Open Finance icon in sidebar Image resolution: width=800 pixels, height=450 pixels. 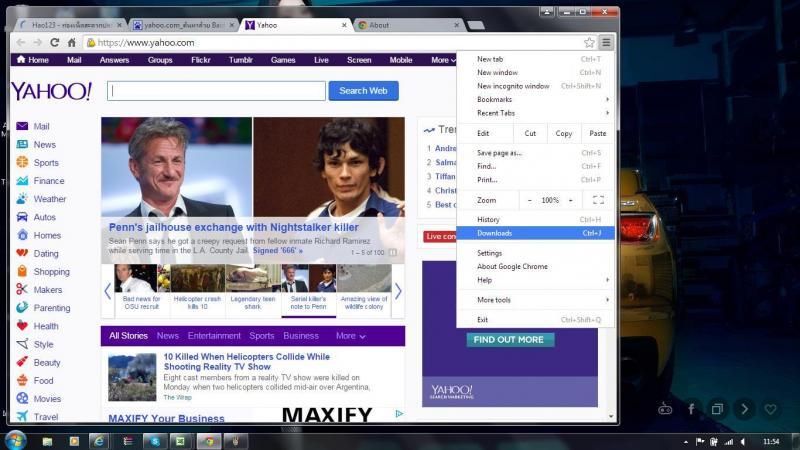coord(22,181)
